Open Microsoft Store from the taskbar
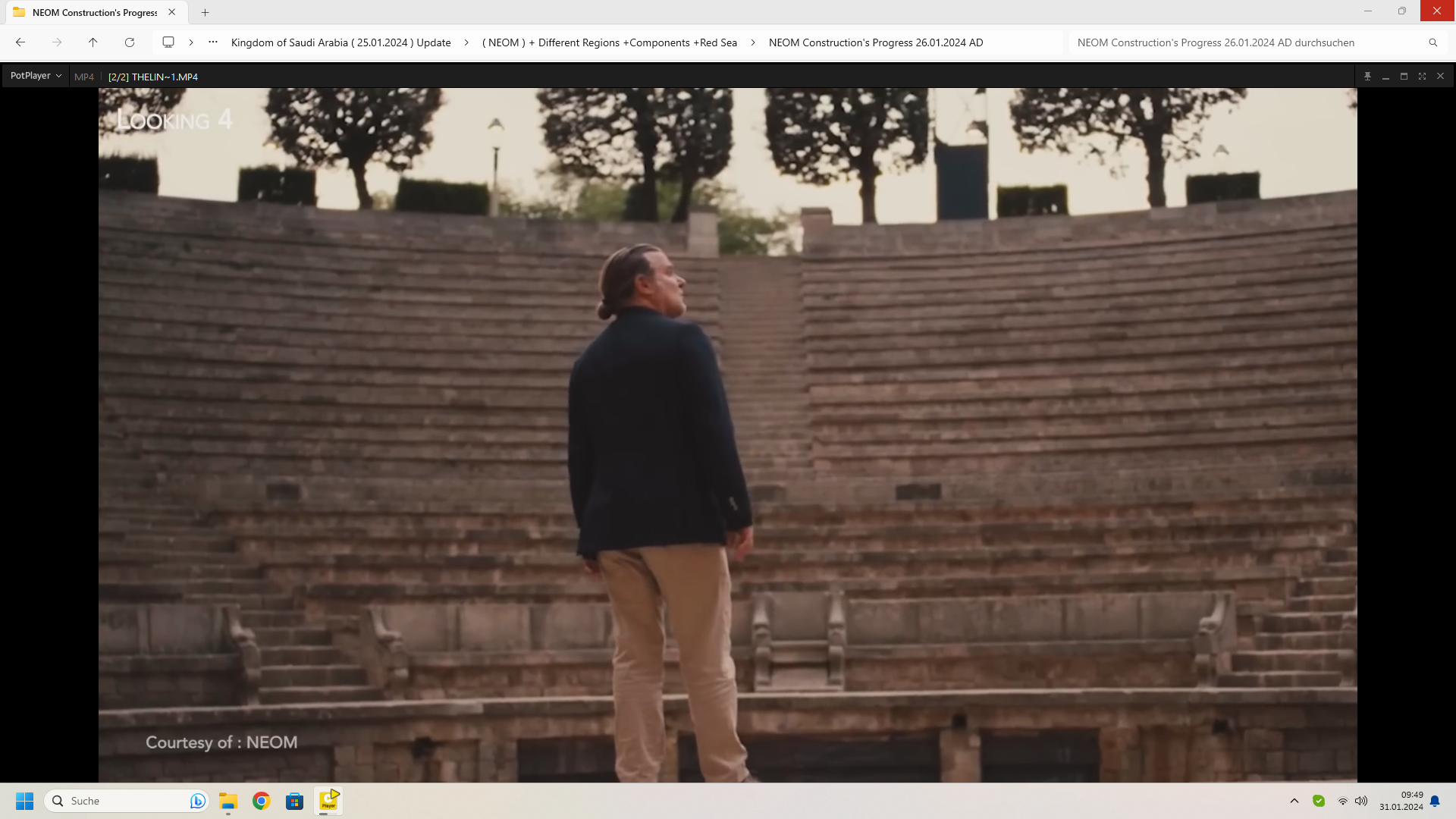This screenshot has width=1456, height=819. pyautogui.click(x=295, y=801)
